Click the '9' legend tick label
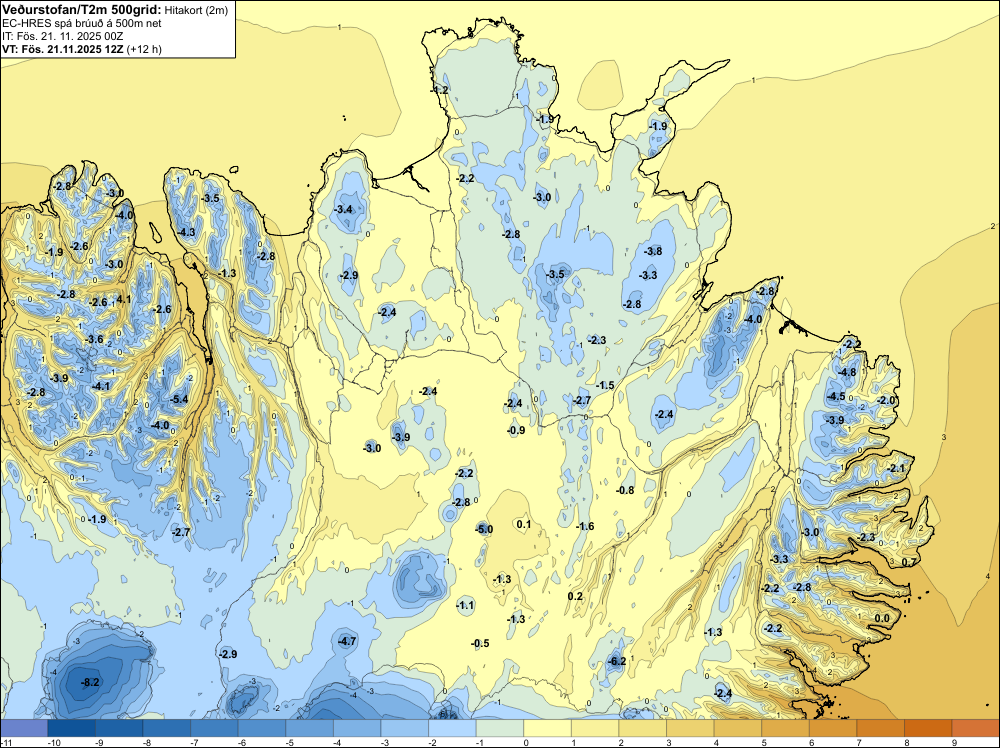 click(954, 743)
